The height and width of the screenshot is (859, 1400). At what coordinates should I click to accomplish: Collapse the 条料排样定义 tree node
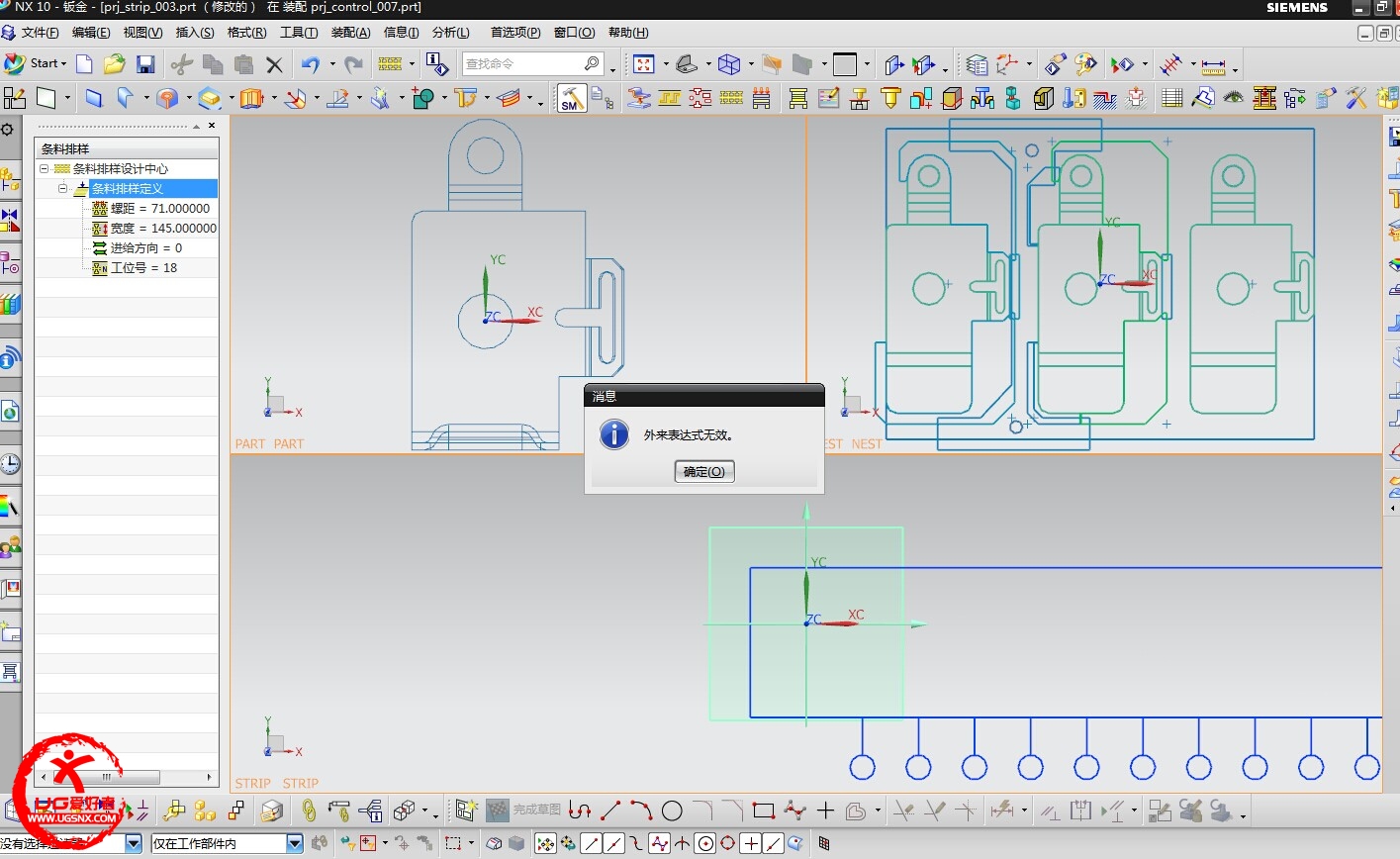pos(63,188)
